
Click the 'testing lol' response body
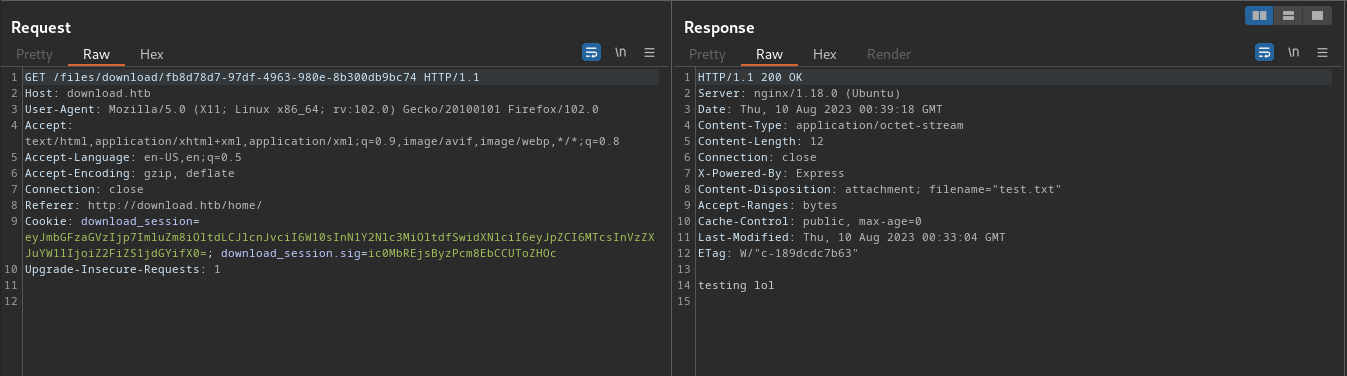[735, 285]
